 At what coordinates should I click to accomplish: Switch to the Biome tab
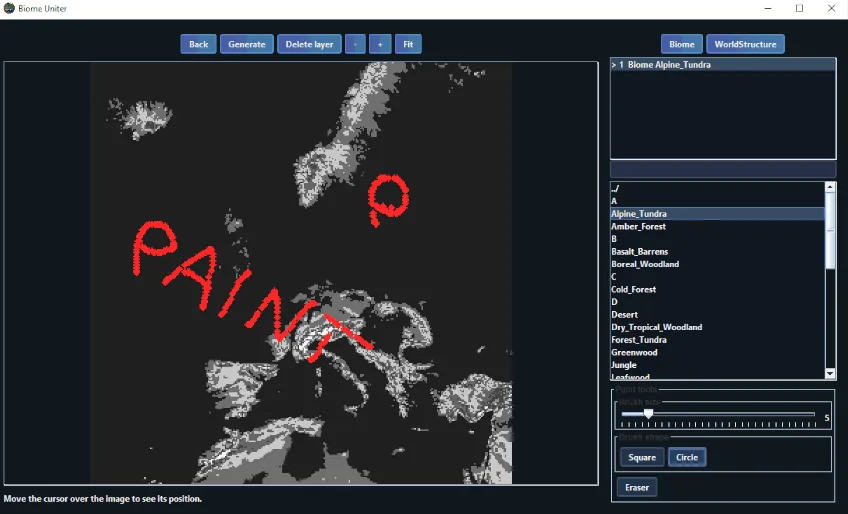[x=682, y=44]
